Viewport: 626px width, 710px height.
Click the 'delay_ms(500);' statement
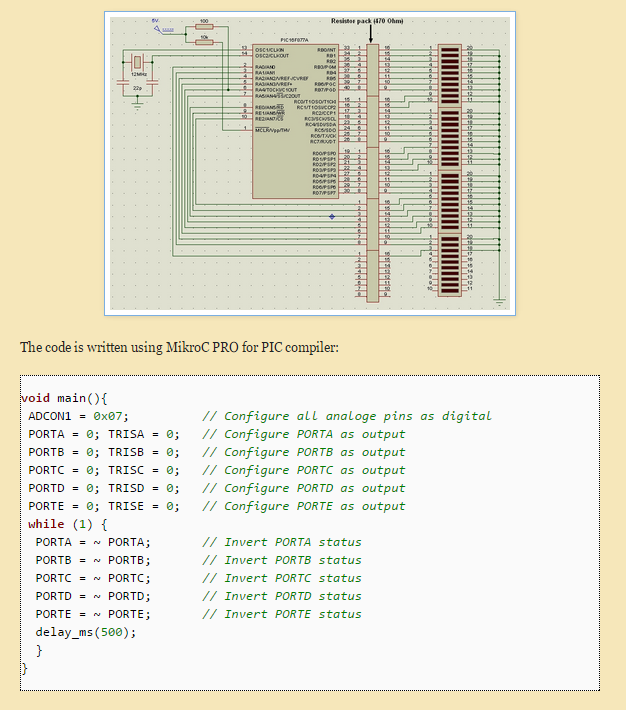tap(86, 633)
